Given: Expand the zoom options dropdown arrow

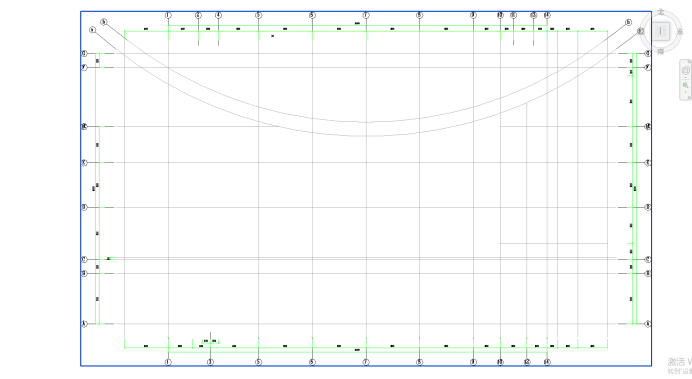Looking at the screenshot, I should 685,93.
